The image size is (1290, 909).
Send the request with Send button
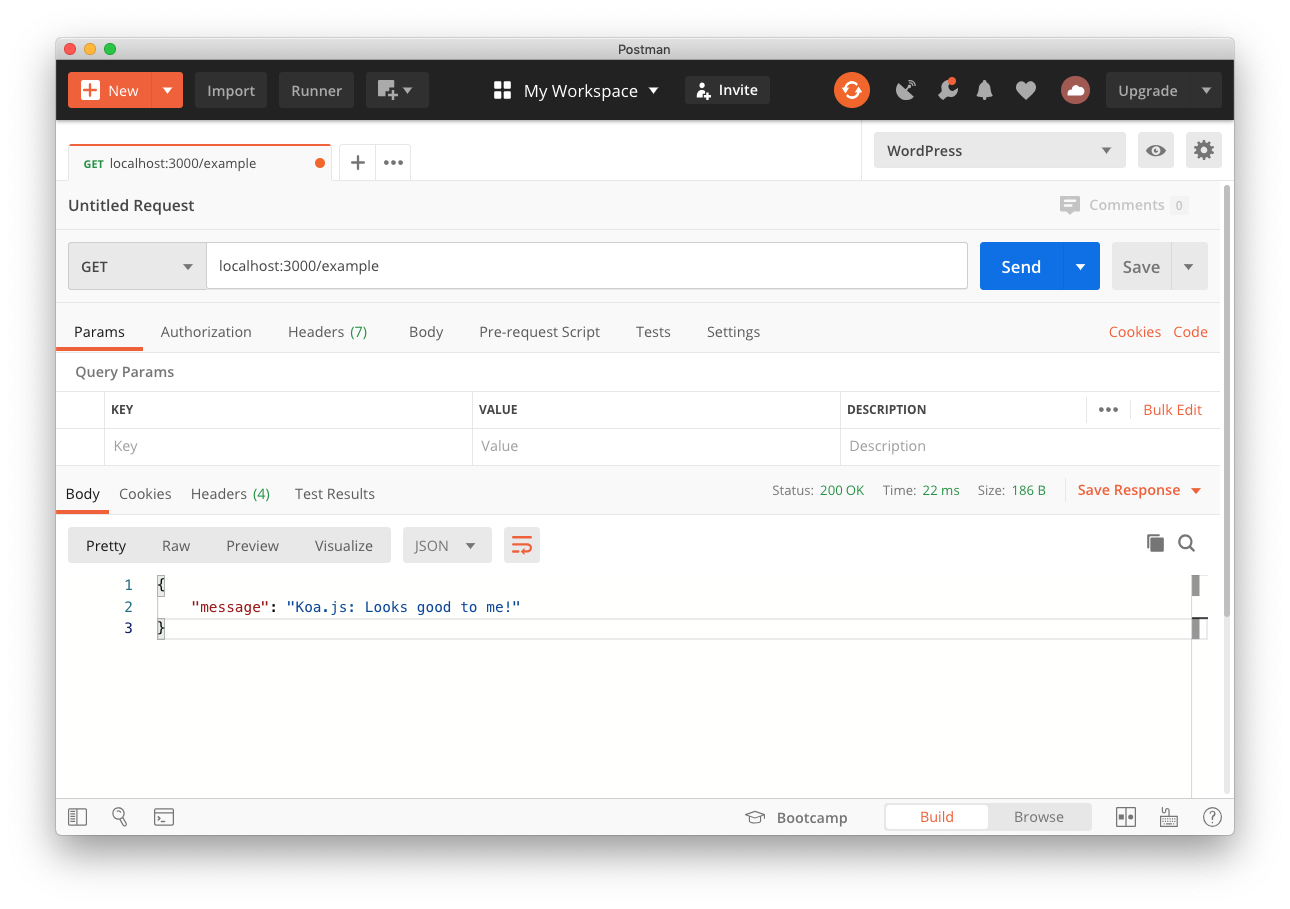coord(1021,266)
